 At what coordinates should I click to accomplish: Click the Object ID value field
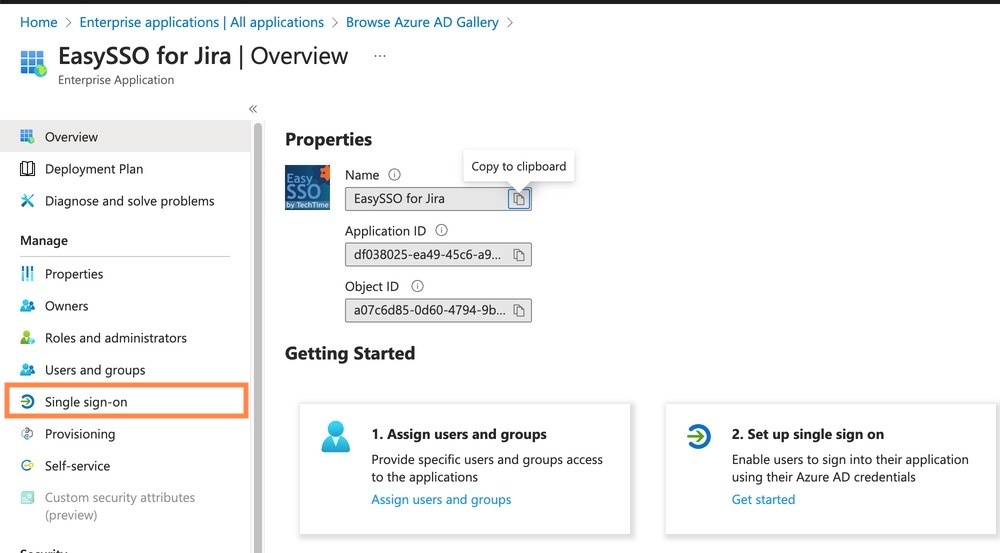coord(438,311)
